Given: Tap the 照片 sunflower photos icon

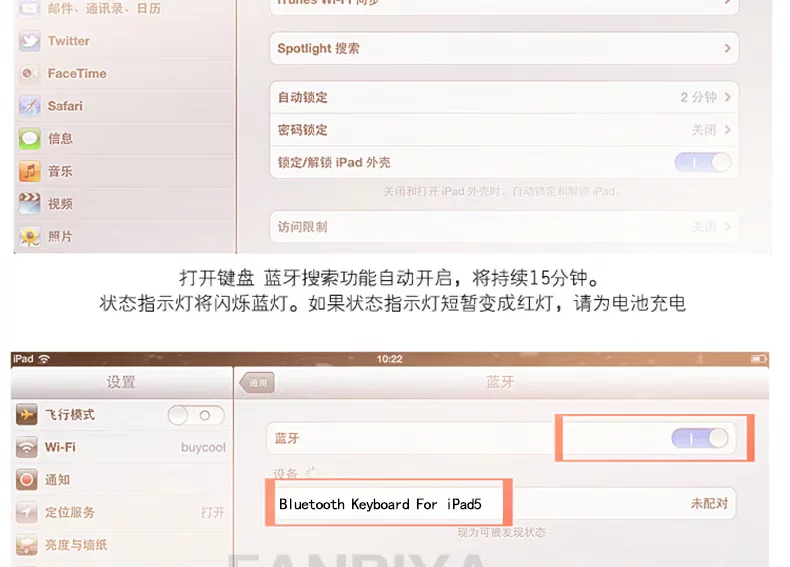Looking at the screenshot, I should point(30,236).
